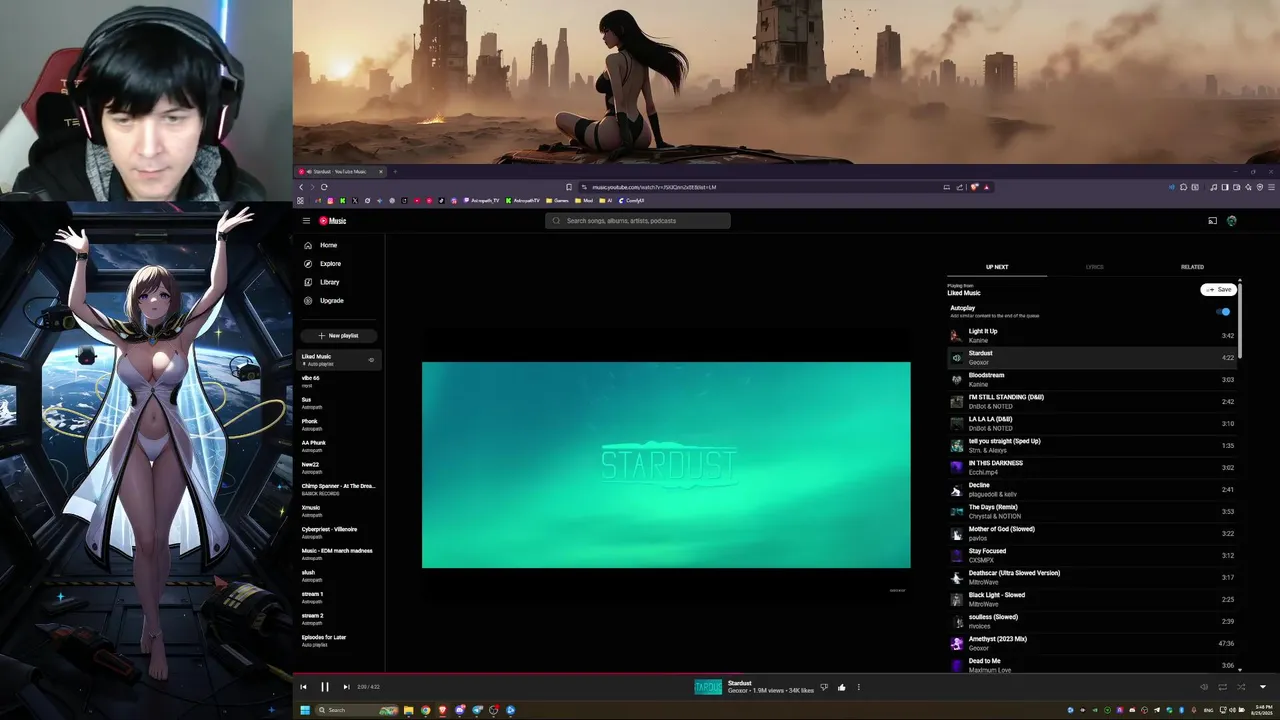Image resolution: width=1280 pixels, height=720 pixels.
Task: Dislike the current song
Action: coord(824,687)
